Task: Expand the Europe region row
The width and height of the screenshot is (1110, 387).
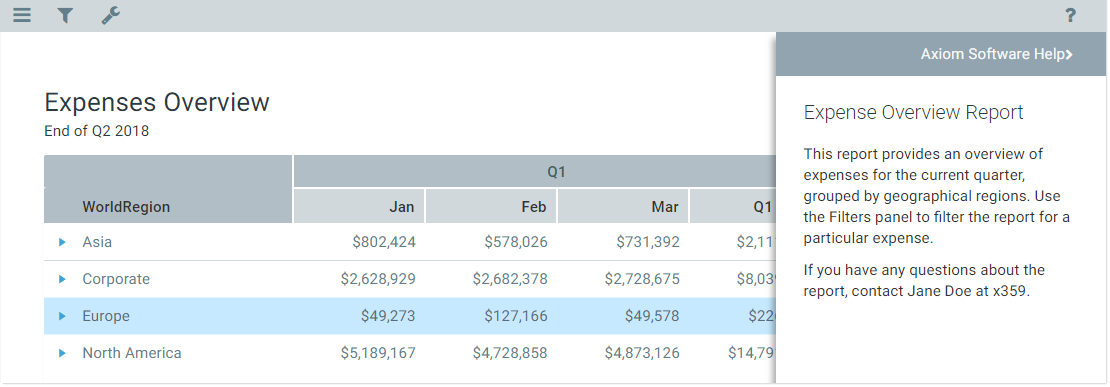Action: (x=62, y=316)
